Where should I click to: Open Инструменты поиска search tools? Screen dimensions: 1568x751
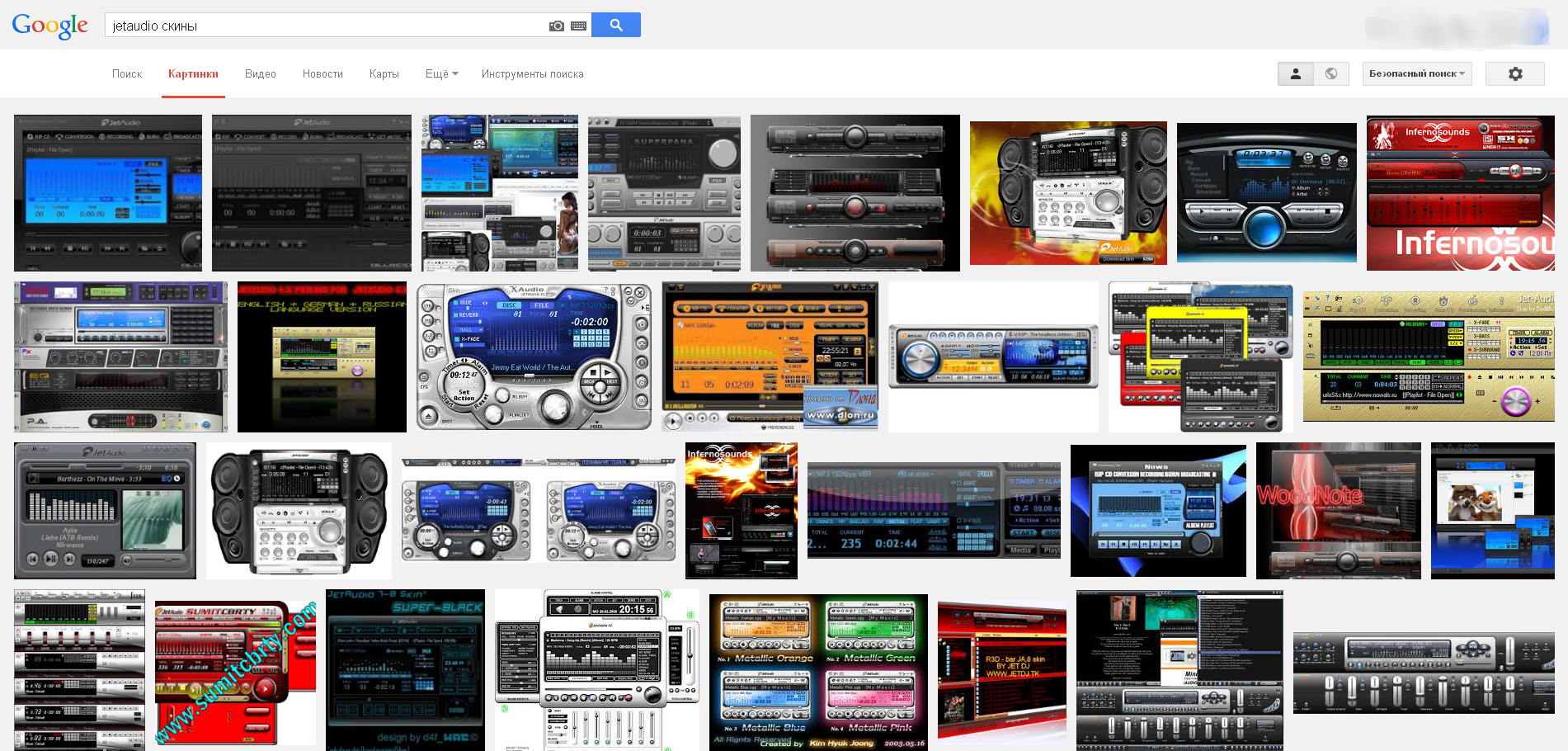[533, 73]
